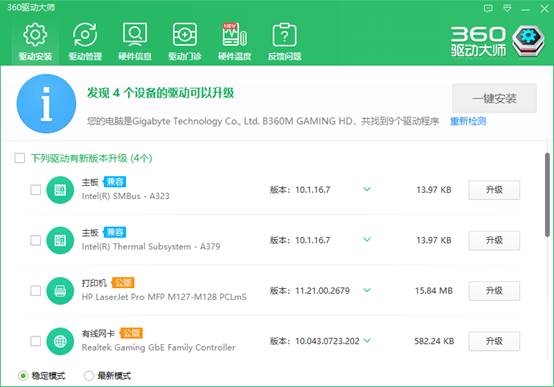Screen dimensions: 554x387
Task: Click 兼容 badge on Intel SMBus row
Action: [115, 182]
